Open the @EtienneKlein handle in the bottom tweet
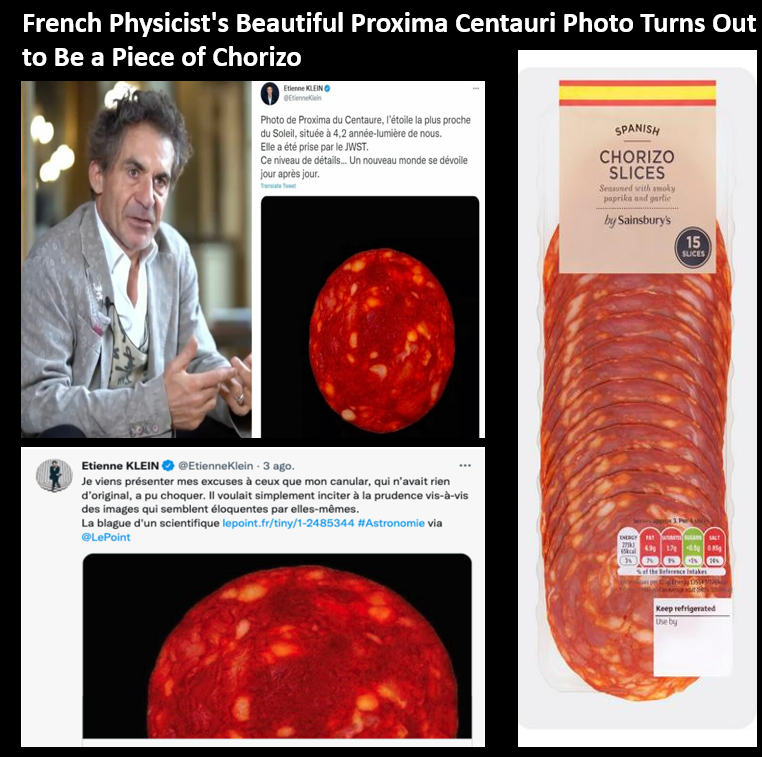Viewport: 762px width, 757px height. [x=216, y=465]
